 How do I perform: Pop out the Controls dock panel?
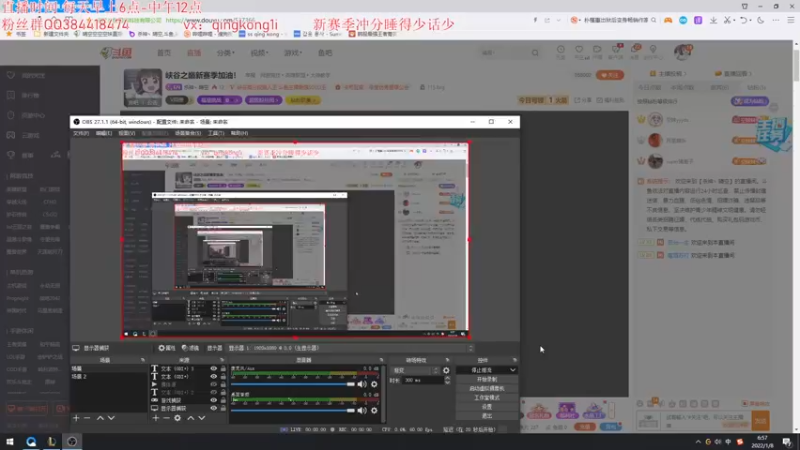pyautogui.click(x=514, y=360)
